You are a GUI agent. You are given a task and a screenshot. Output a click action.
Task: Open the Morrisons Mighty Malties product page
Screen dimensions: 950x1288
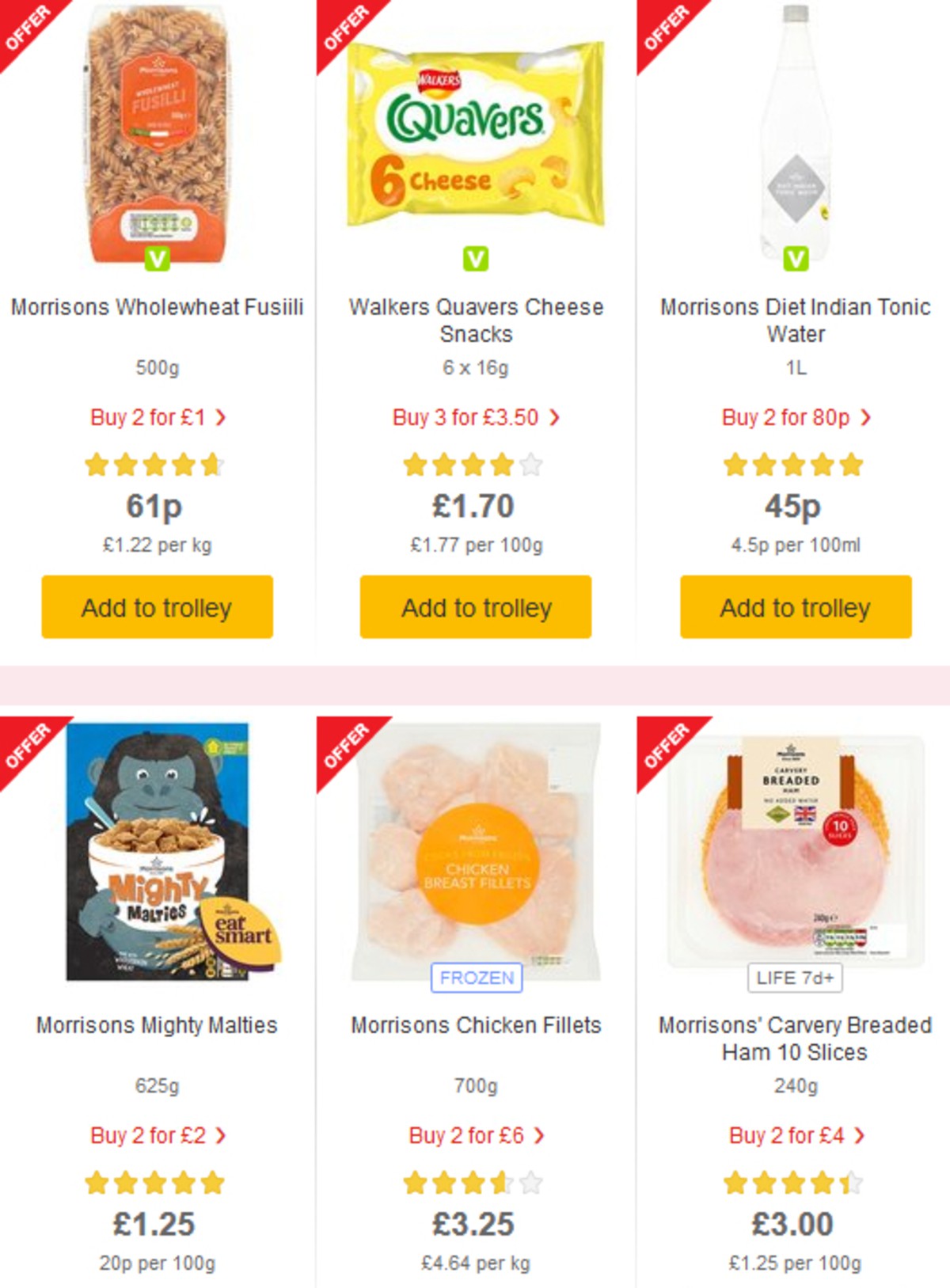pyautogui.click(x=155, y=1024)
